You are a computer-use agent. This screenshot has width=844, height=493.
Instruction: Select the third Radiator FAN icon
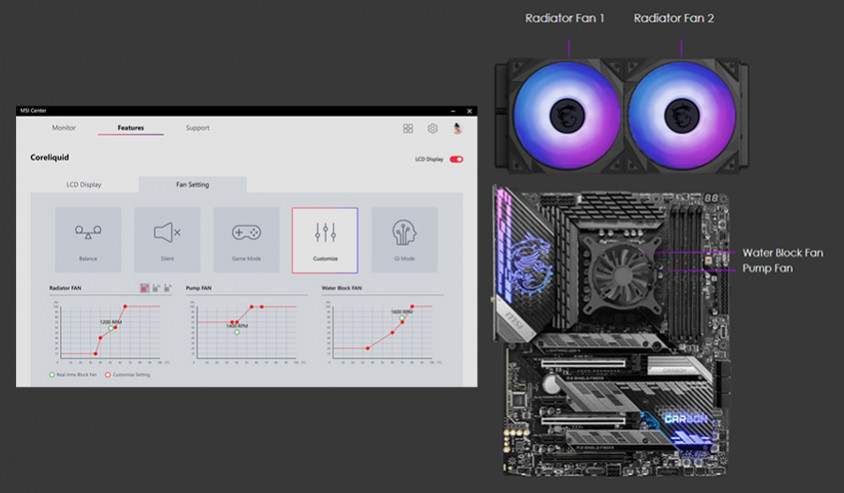point(167,288)
